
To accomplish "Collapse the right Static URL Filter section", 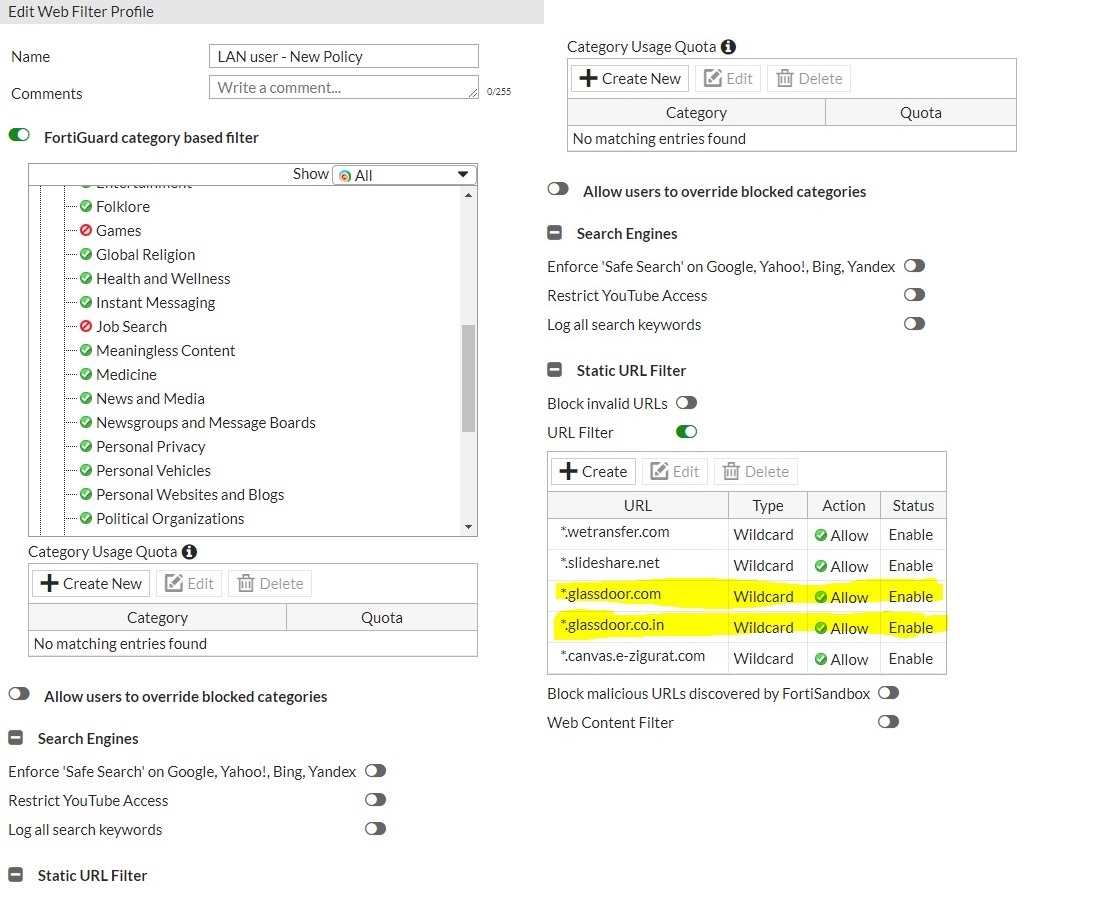I will pyautogui.click(x=555, y=370).
